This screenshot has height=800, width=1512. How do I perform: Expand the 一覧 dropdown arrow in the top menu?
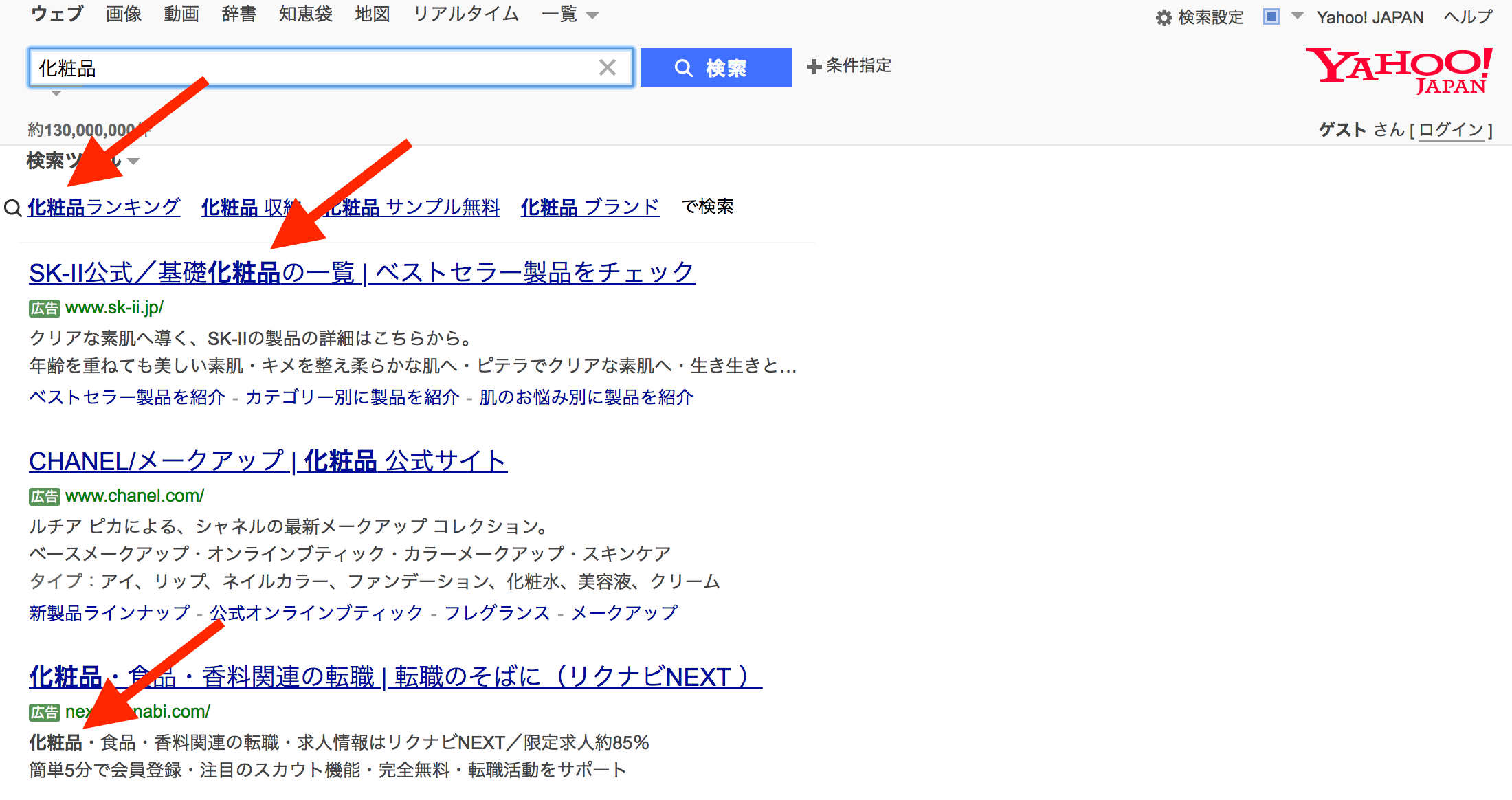[x=592, y=15]
